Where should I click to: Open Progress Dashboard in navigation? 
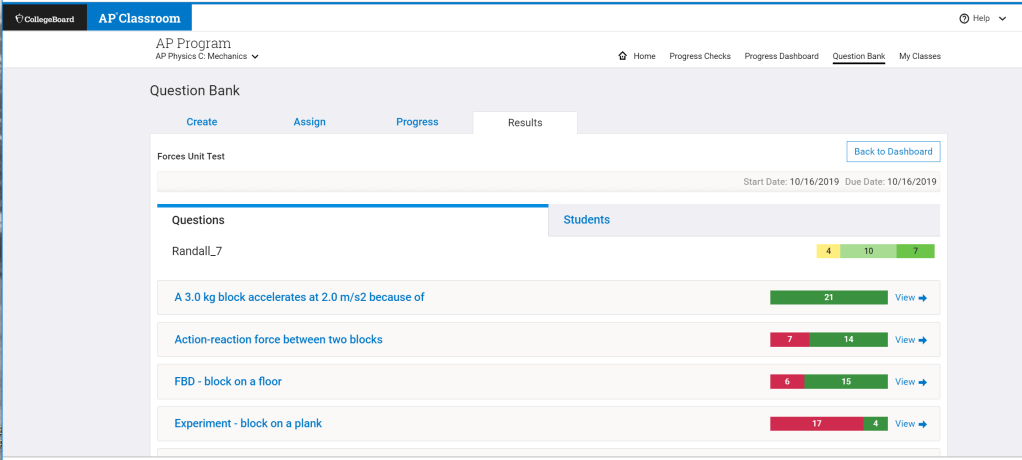click(781, 56)
